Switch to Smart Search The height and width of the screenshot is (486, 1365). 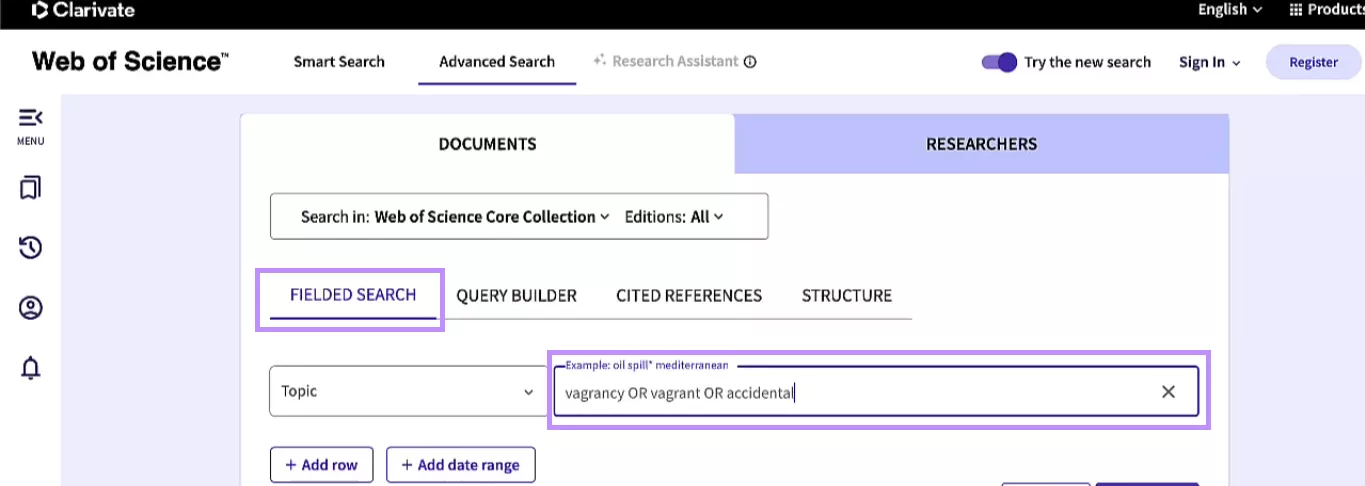pyautogui.click(x=339, y=62)
